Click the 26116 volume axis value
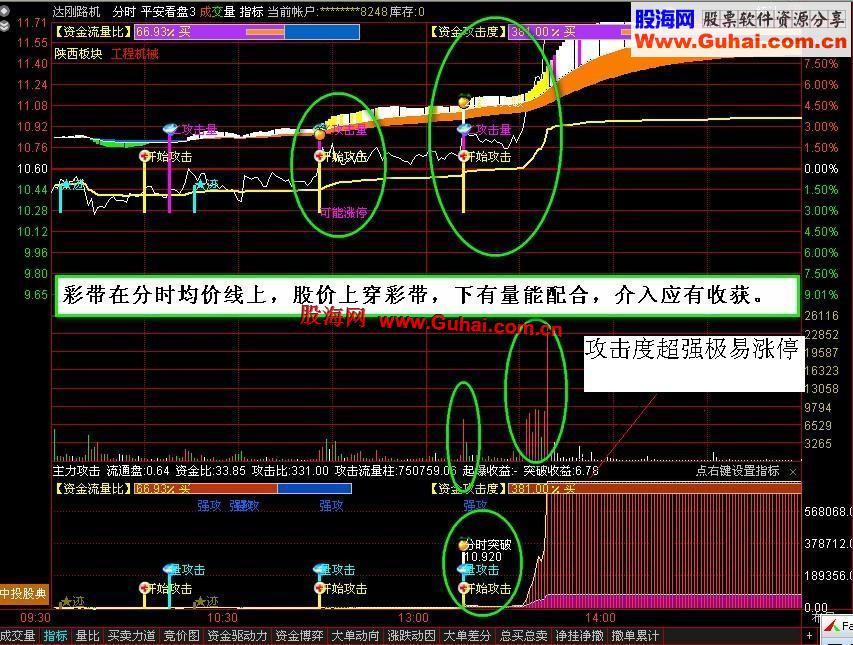The width and height of the screenshot is (853, 645). point(821,315)
